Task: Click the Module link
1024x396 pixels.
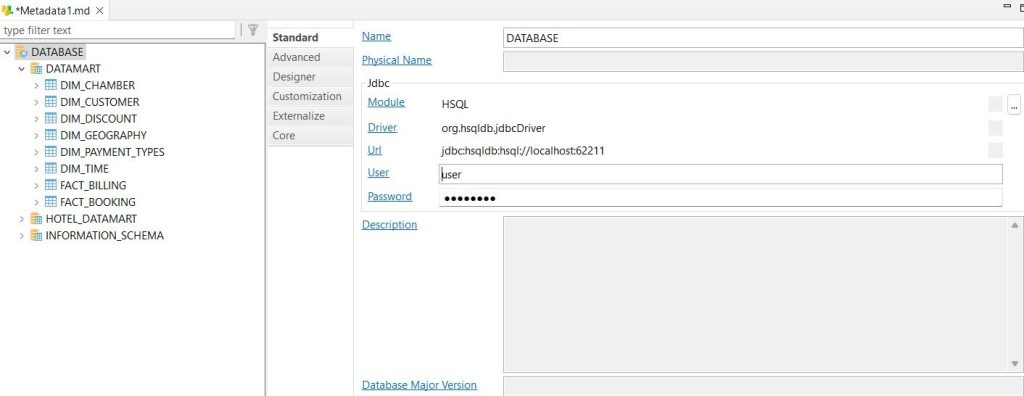Action: 386,103
